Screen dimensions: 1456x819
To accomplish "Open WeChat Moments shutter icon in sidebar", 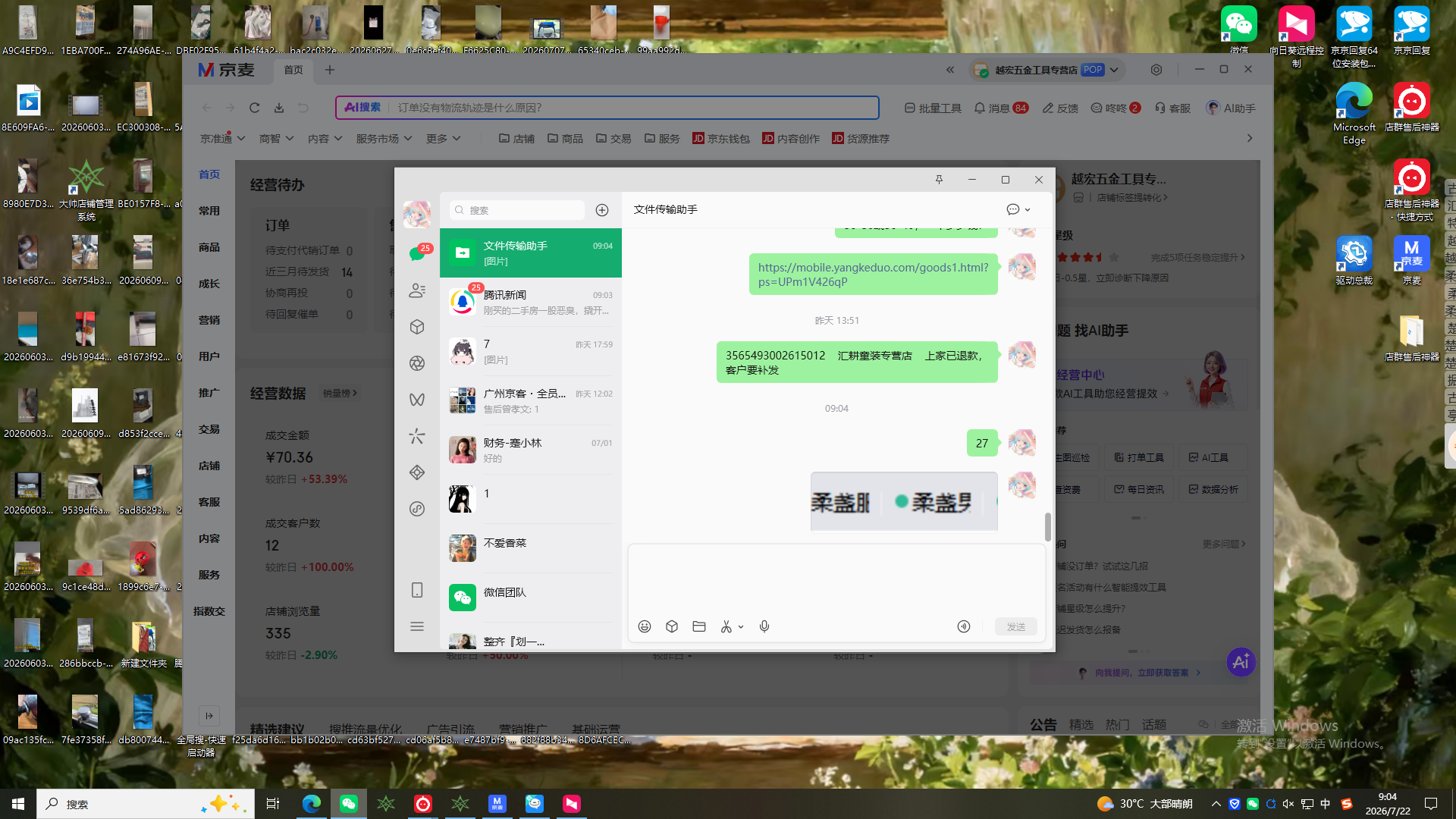I will tap(417, 363).
